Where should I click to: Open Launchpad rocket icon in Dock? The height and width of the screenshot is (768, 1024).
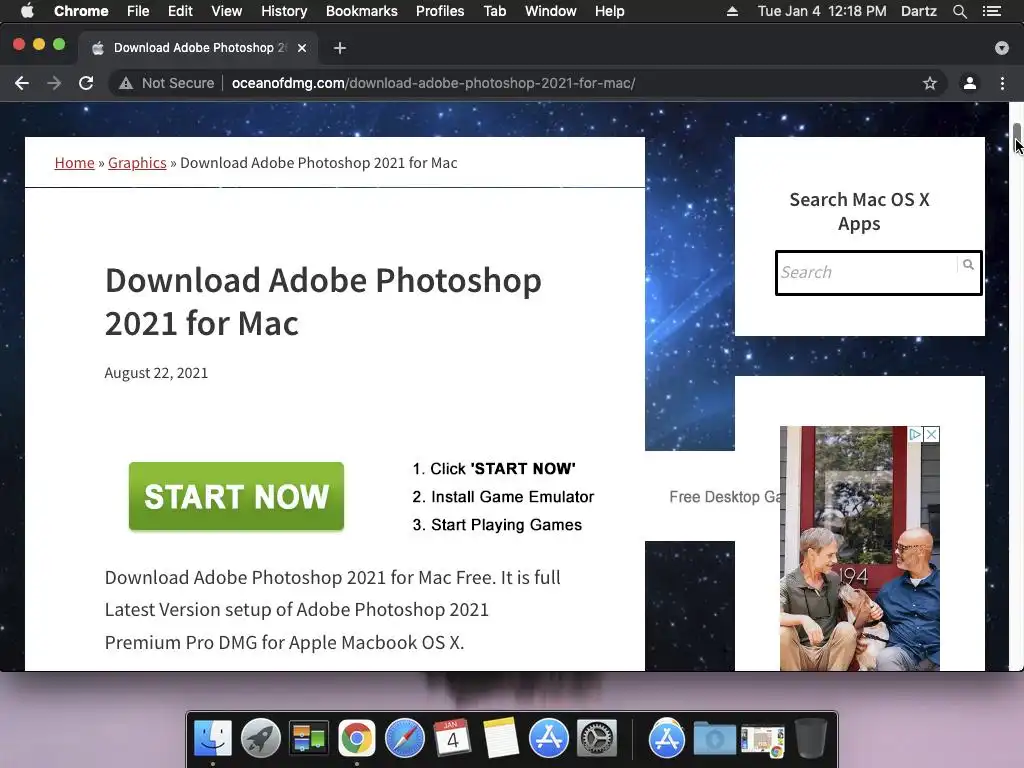[x=261, y=738]
